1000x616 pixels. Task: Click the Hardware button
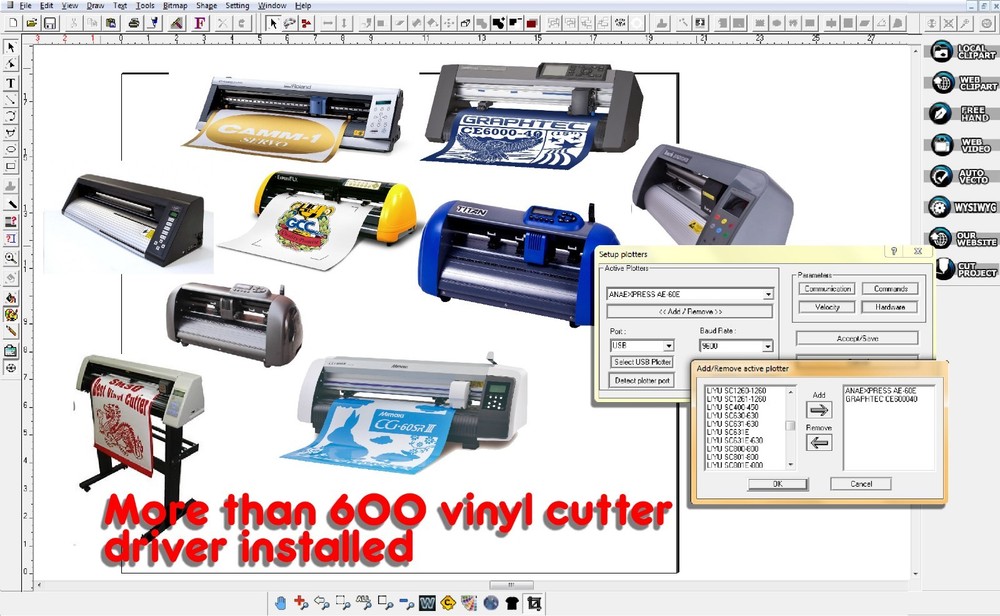890,307
